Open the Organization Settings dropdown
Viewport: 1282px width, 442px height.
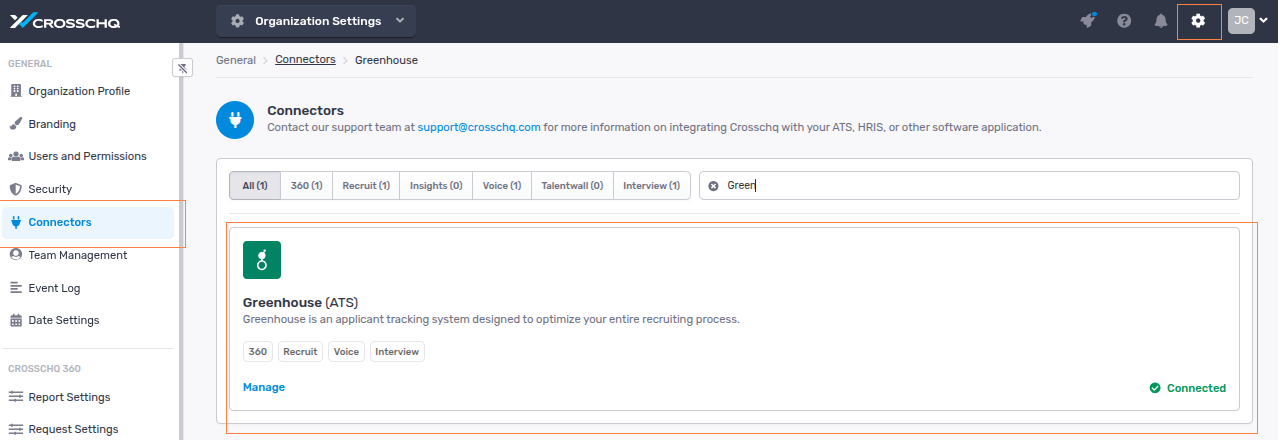coord(316,21)
